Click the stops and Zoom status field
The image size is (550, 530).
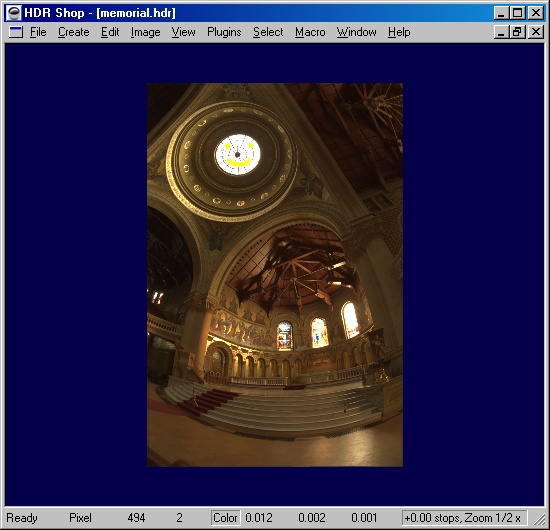(464, 518)
